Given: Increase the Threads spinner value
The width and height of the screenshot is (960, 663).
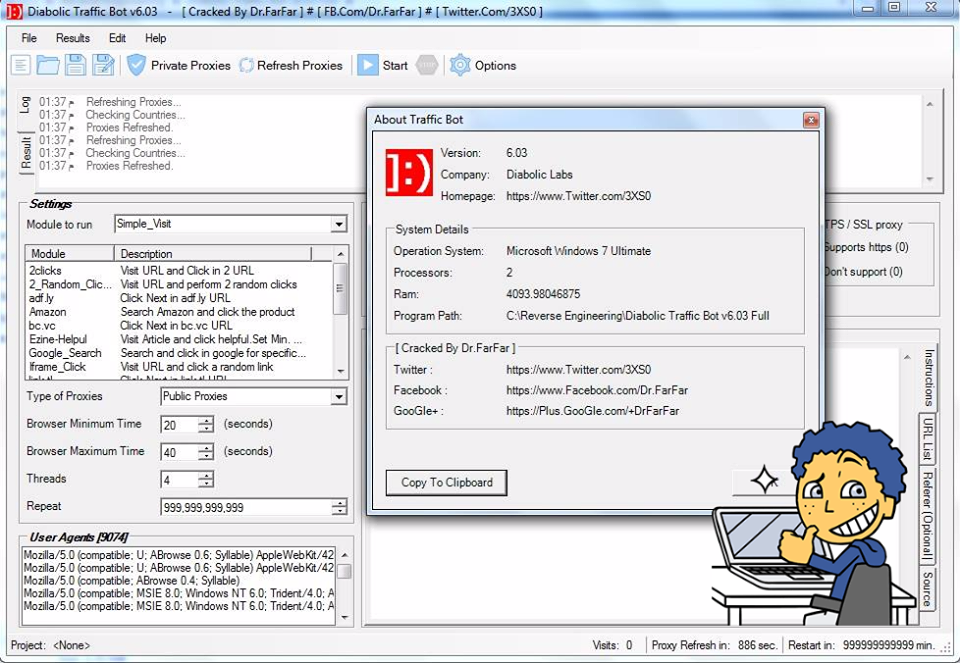Looking at the screenshot, I should (206, 475).
